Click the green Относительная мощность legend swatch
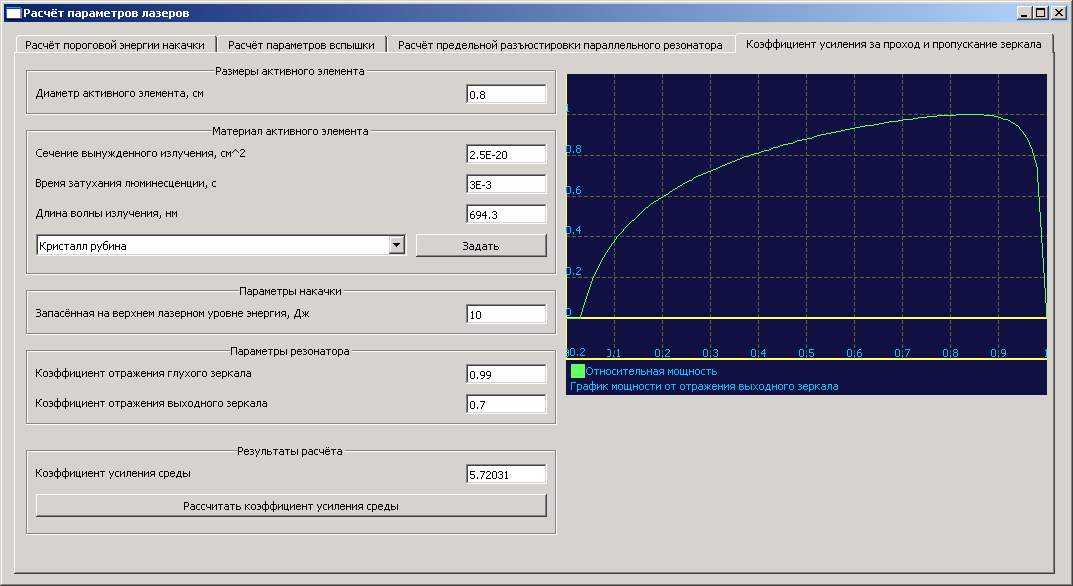This screenshot has height=586, width=1073. 578,371
